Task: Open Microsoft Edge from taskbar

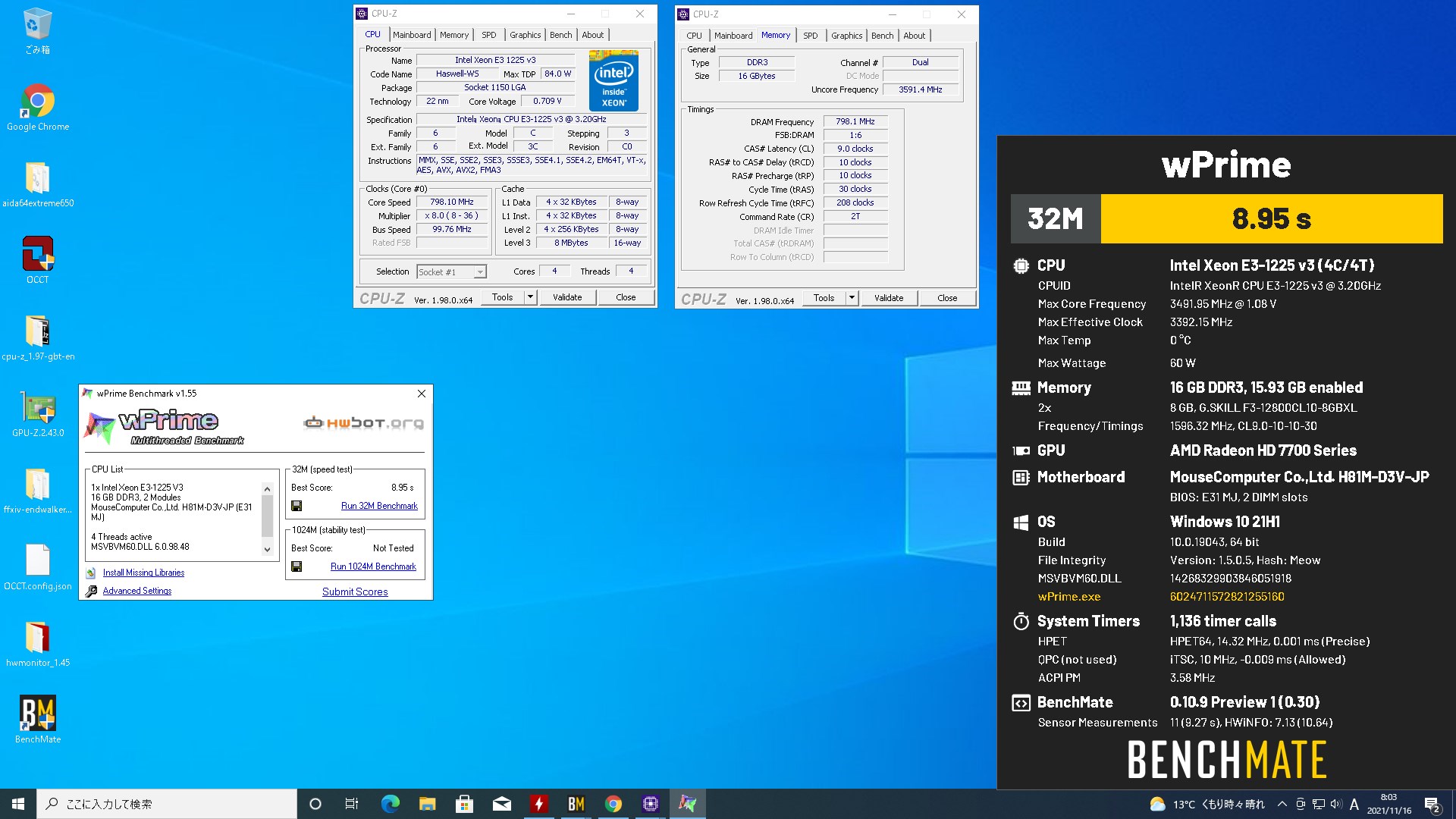Action: [390, 804]
